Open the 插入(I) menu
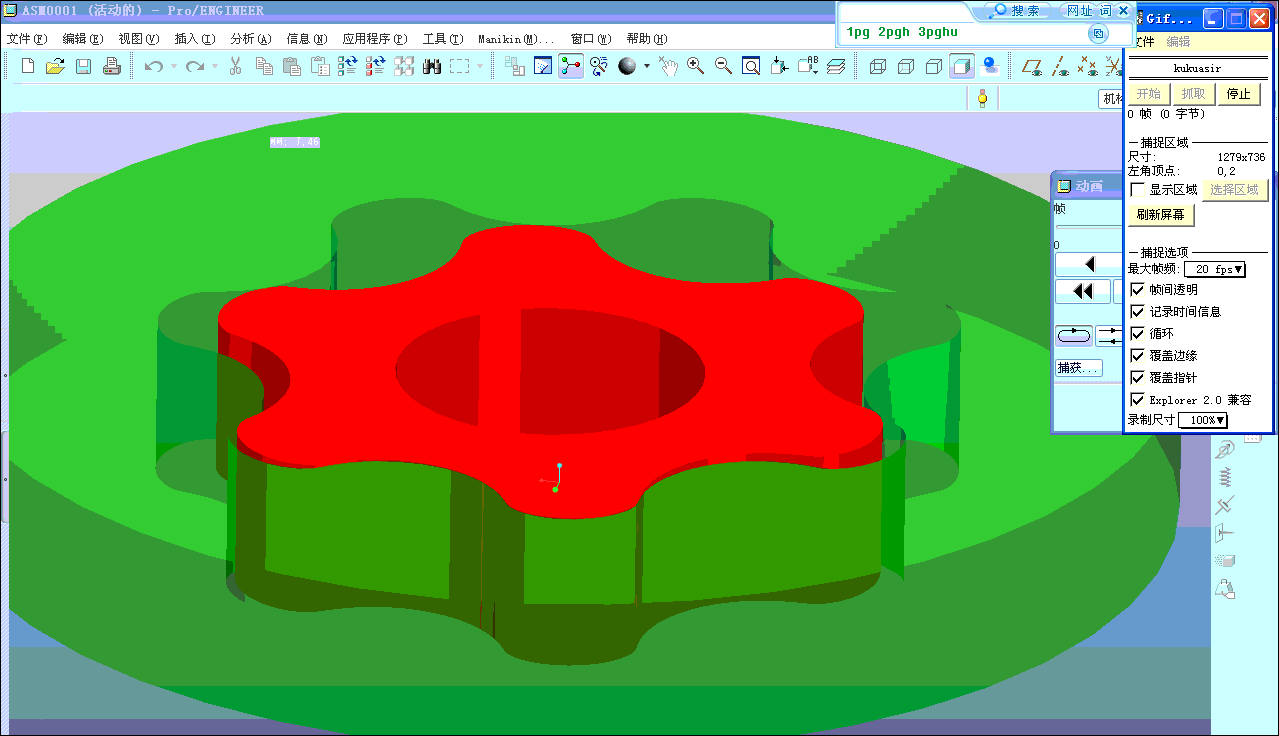Screen dimensions: 1279x736 click(x=194, y=39)
